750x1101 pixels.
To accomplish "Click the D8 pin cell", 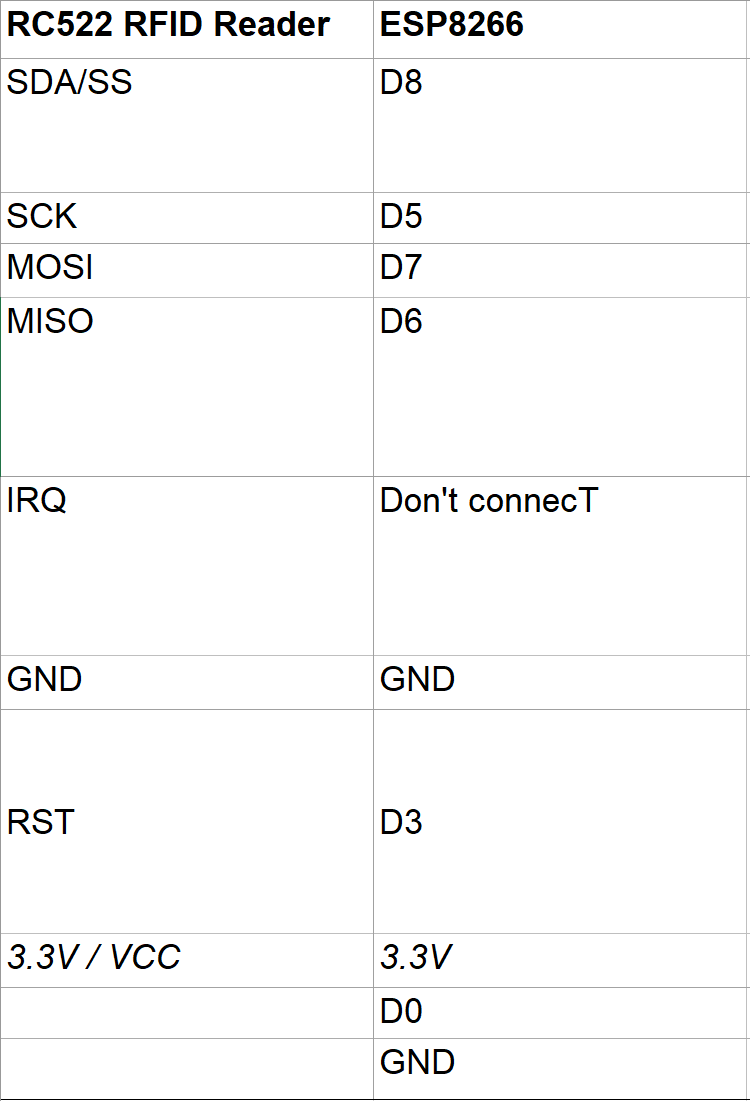I will click(x=402, y=83).
